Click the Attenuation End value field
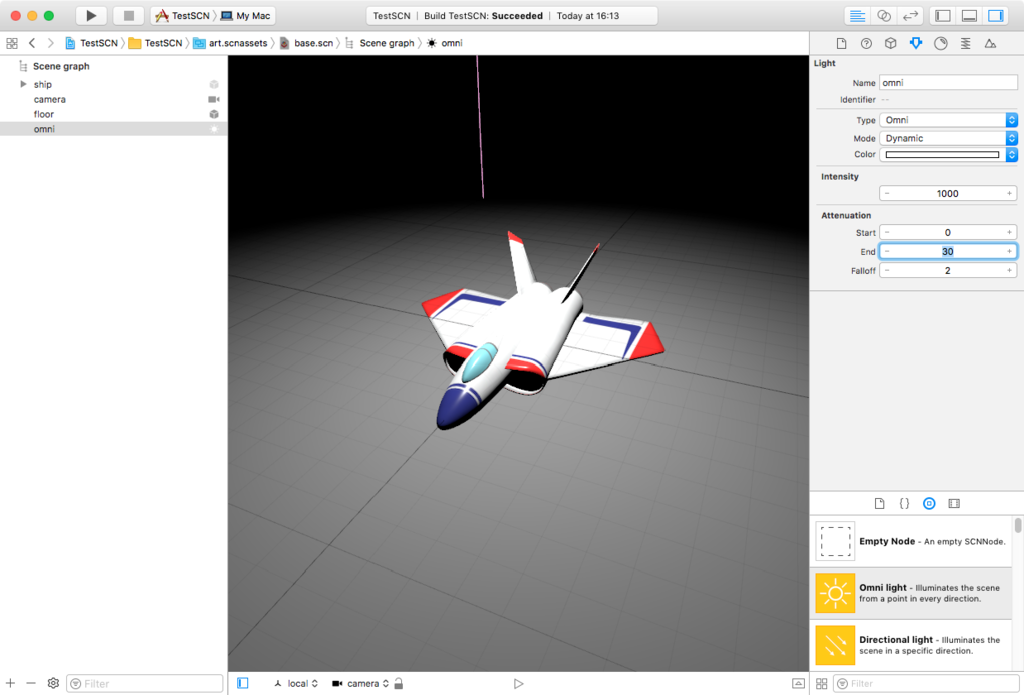Image resolution: width=1024 pixels, height=695 pixels. click(x=948, y=251)
